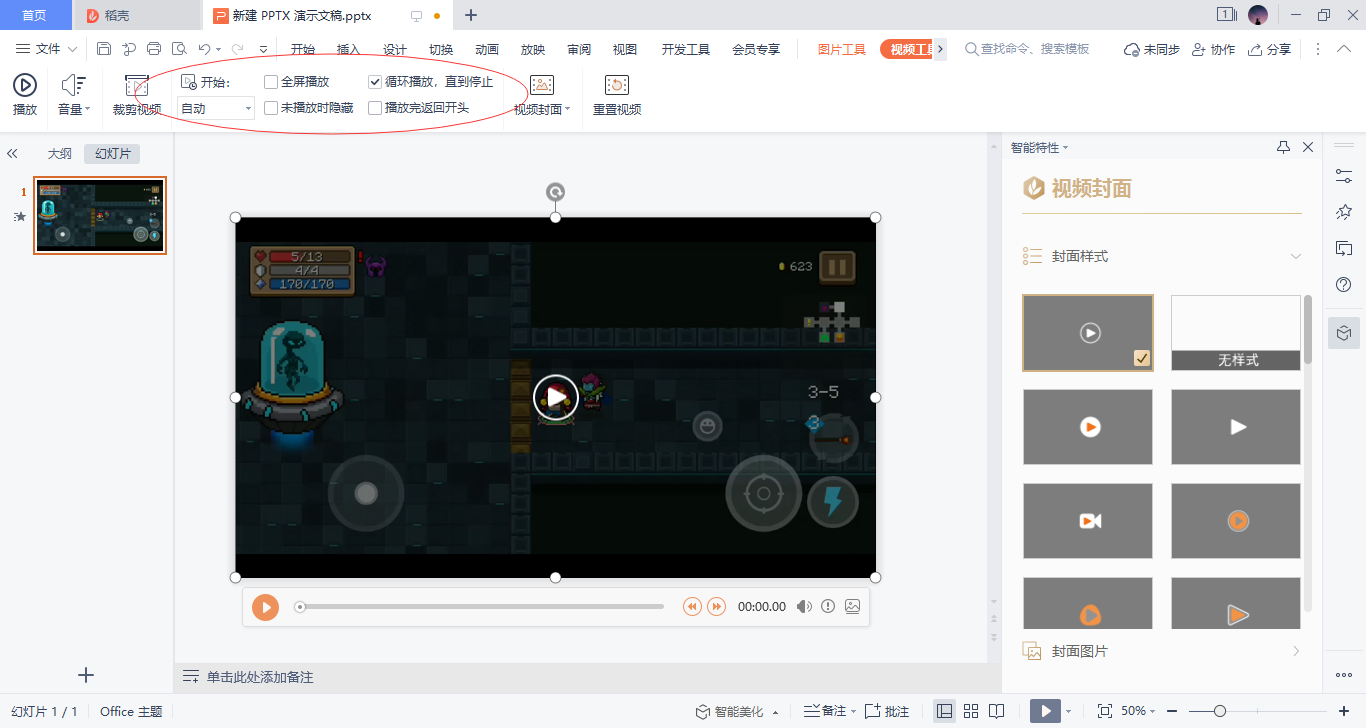
Task: Open the 音量 volume control
Action: point(74,95)
